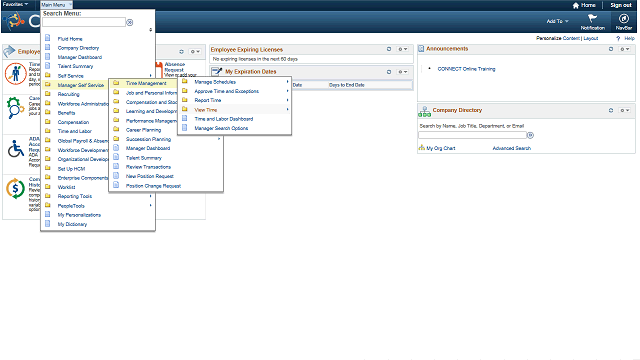
Task: Open My Expiration Dates settings gear dropdown
Action: 403,72
